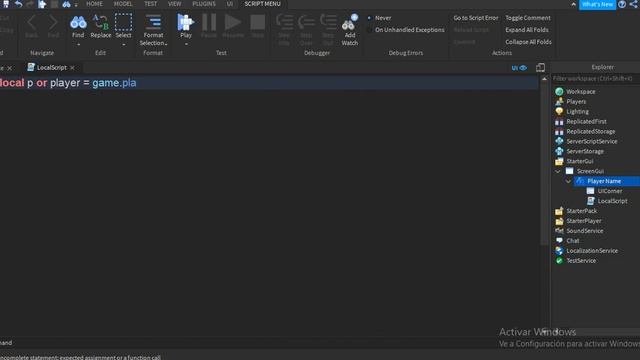Collapse the ribbon with the up chevron

click(573, 4)
